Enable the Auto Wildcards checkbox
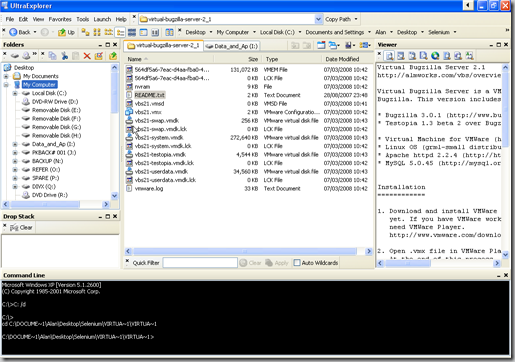The image size is (515, 362). pyautogui.click(x=297, y=263)
